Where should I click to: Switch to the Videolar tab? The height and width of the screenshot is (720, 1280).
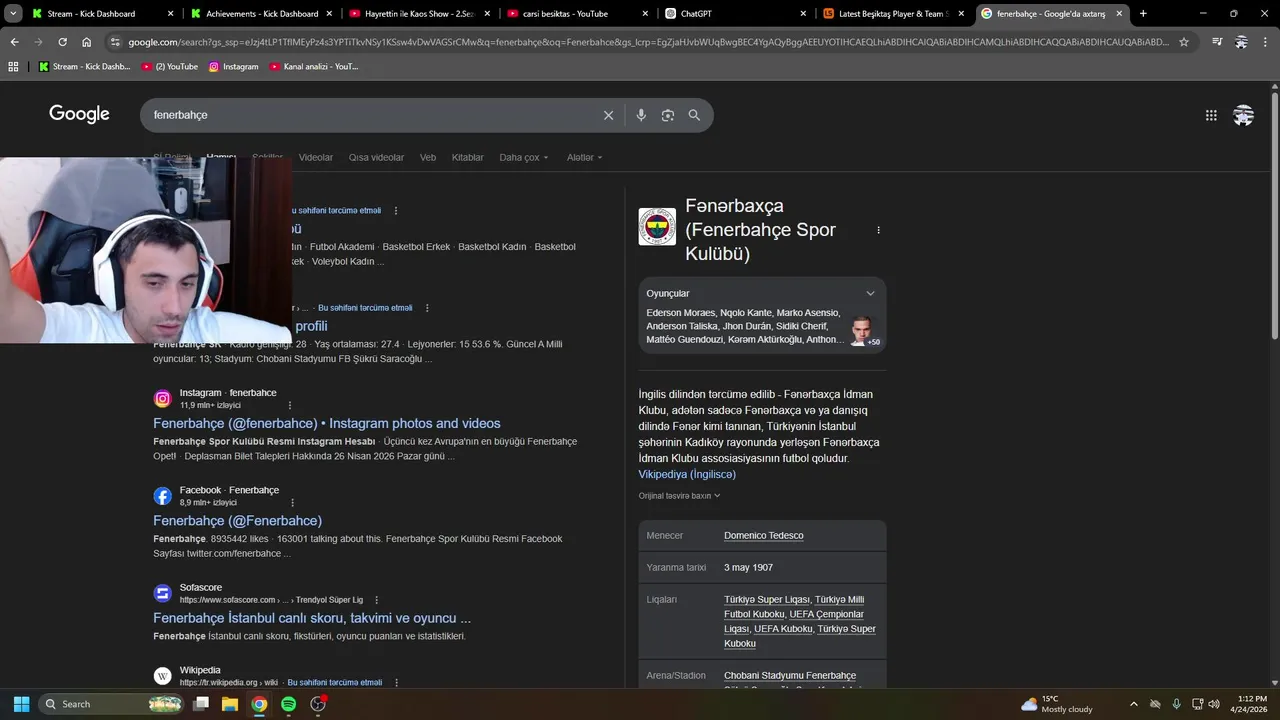pyautogui.click(x=316, y=158)
